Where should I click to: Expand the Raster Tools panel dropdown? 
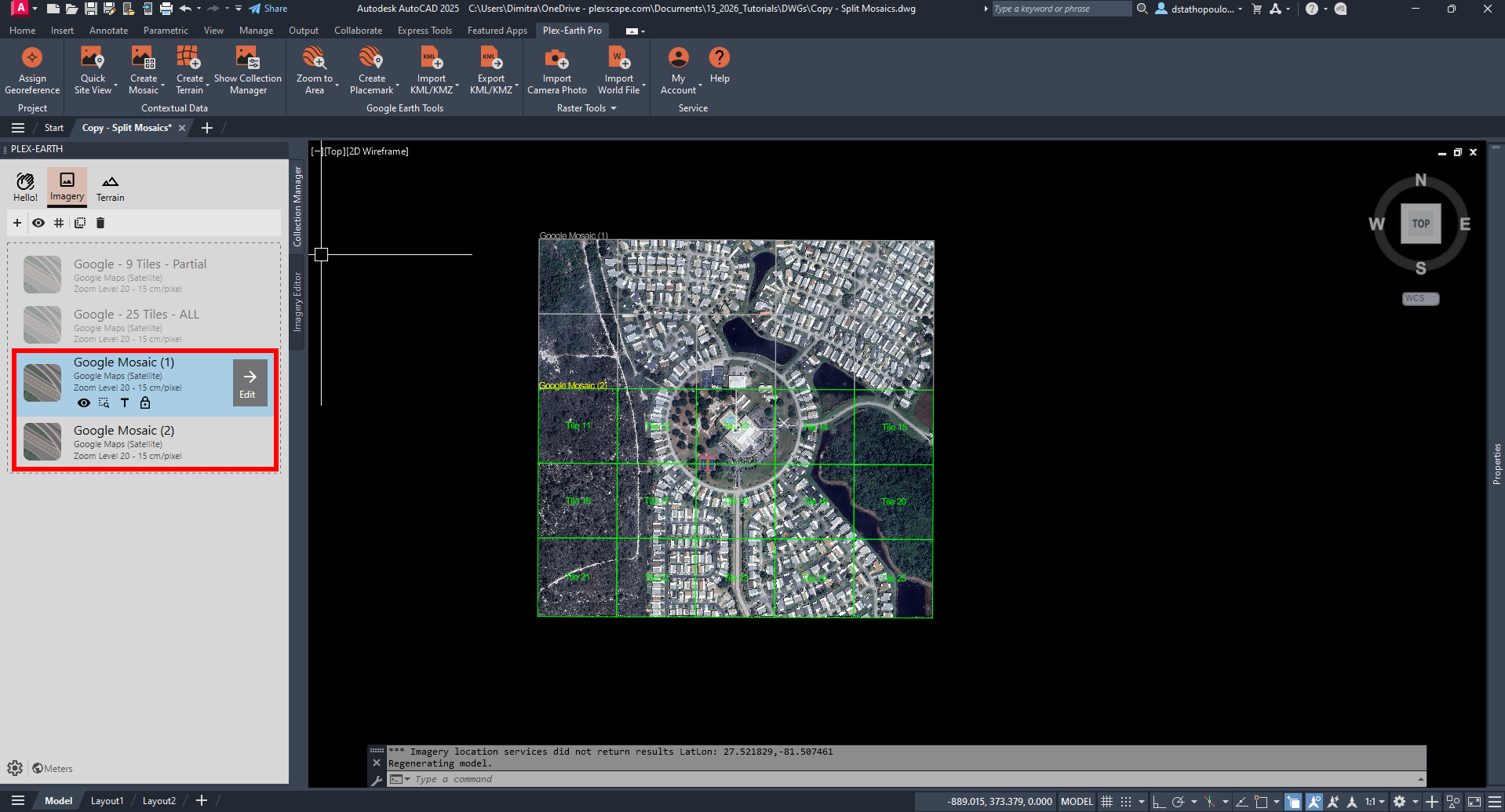pos(614,108)
